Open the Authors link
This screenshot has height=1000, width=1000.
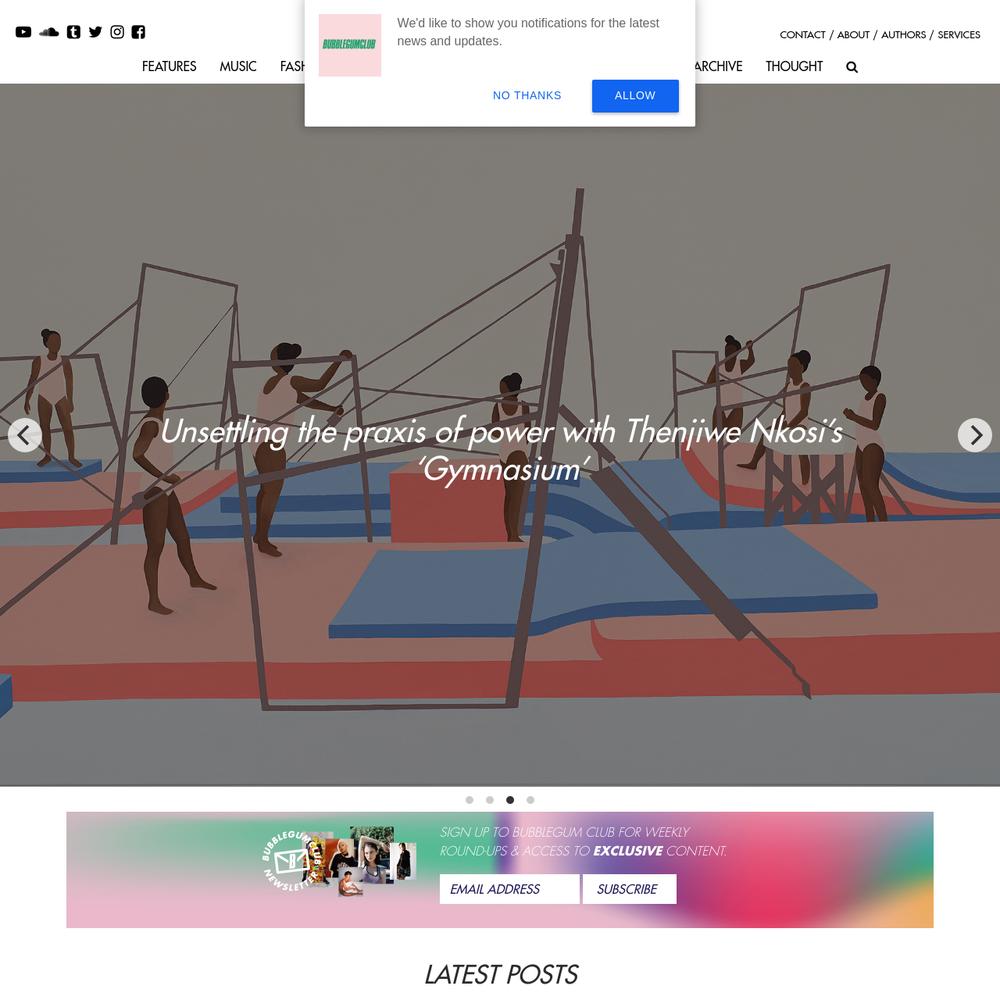(x=903, y=34)
